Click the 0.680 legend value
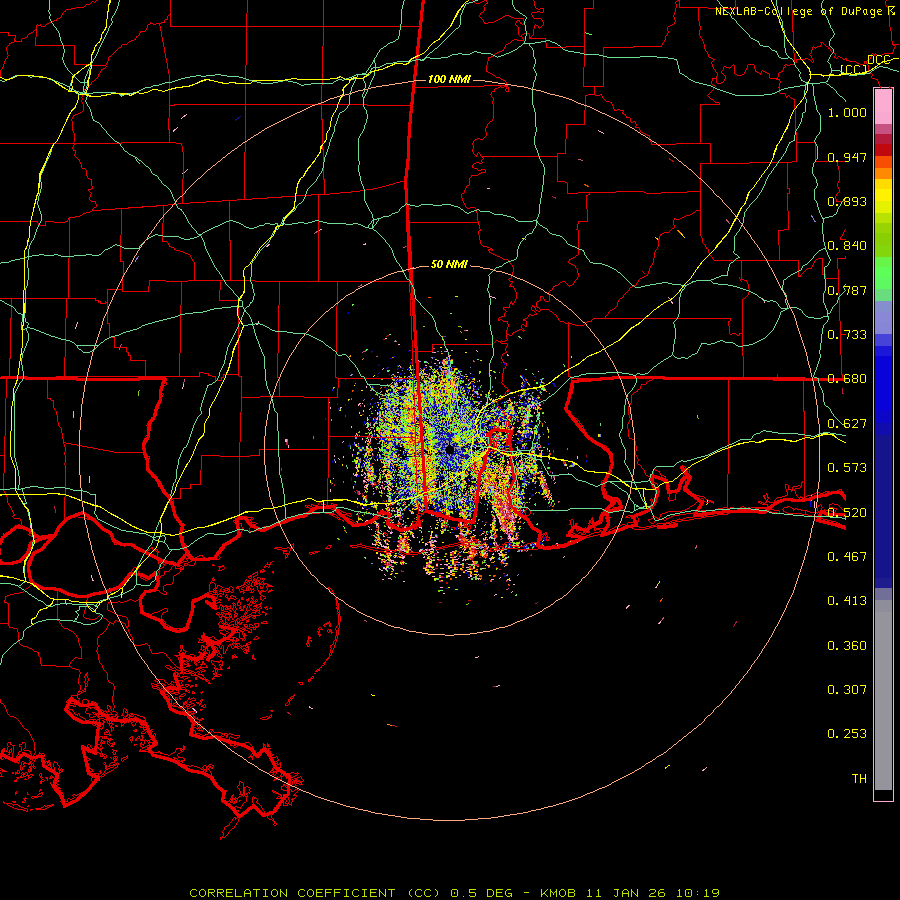 (x=847, y=378)
